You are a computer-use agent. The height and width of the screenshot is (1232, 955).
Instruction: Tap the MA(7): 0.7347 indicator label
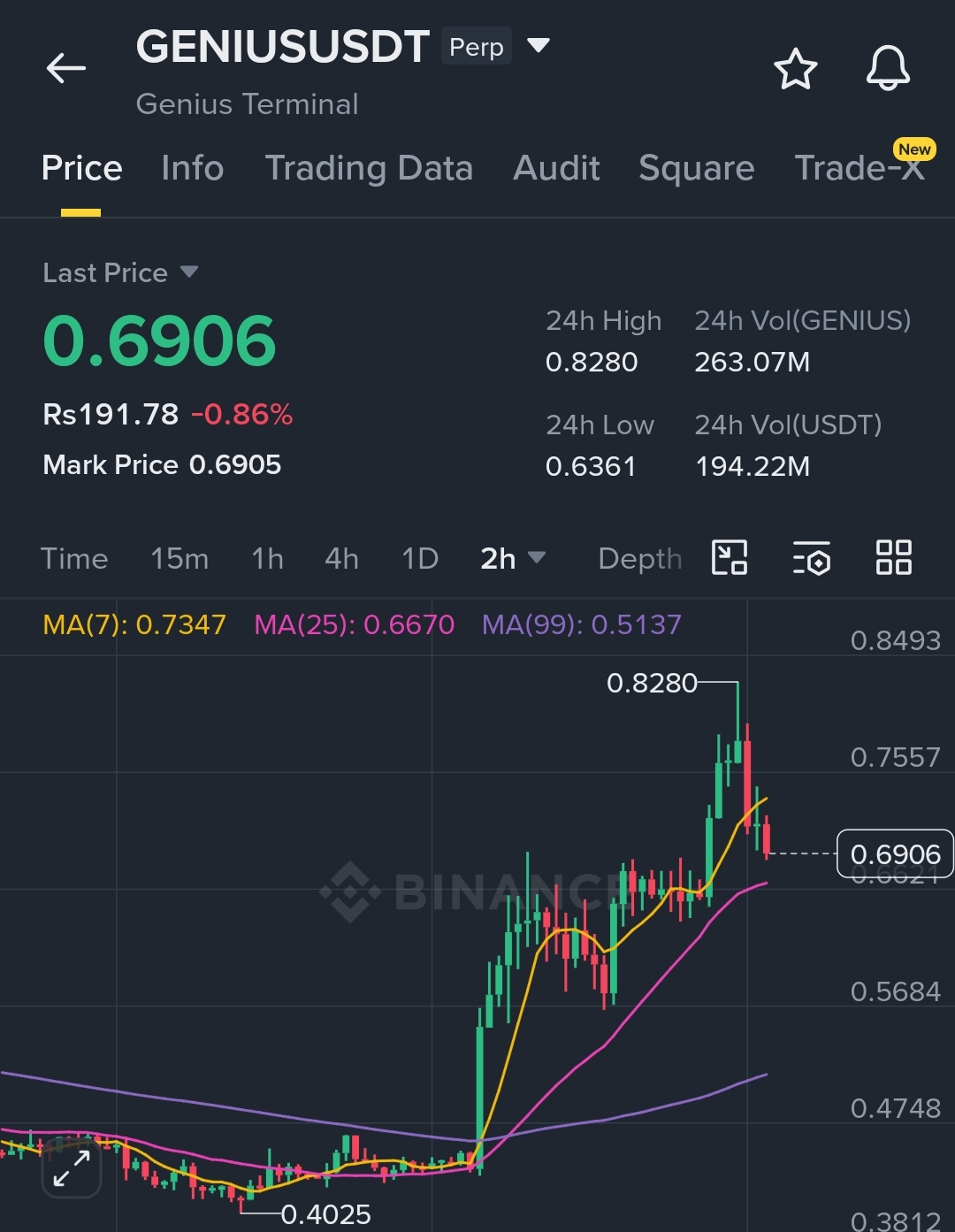134,624
